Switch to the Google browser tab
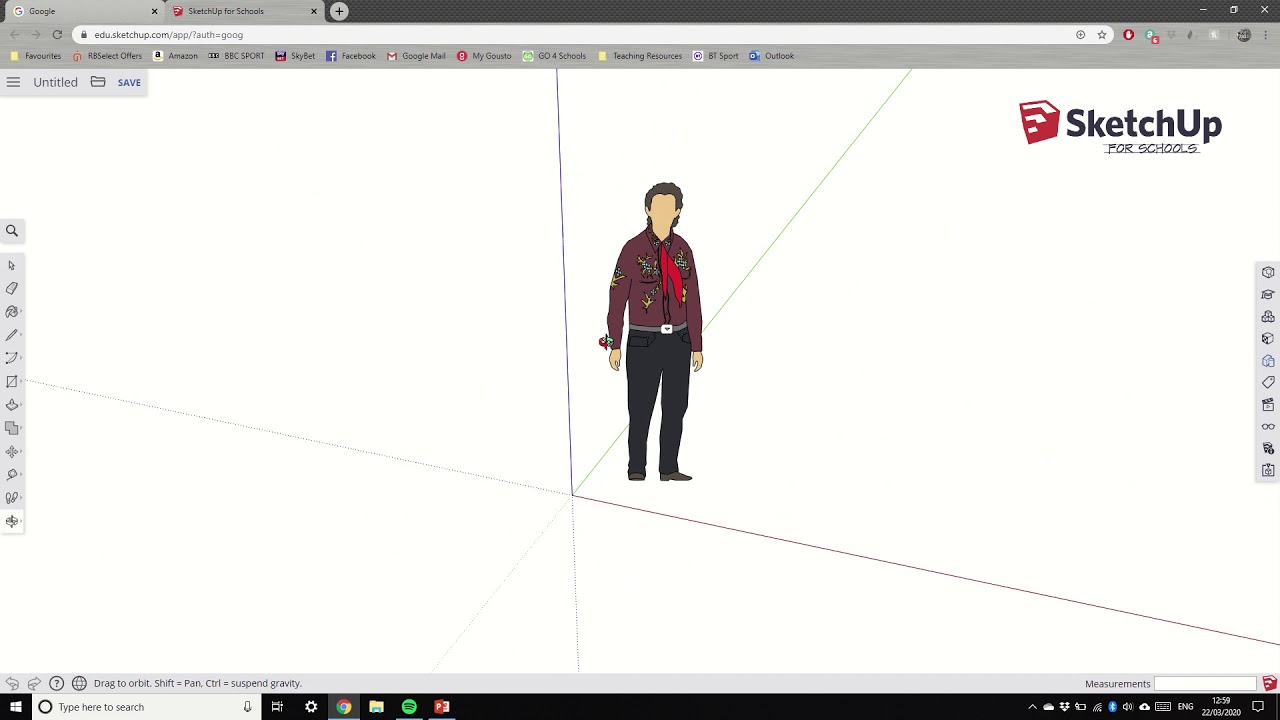 point(82,11)
